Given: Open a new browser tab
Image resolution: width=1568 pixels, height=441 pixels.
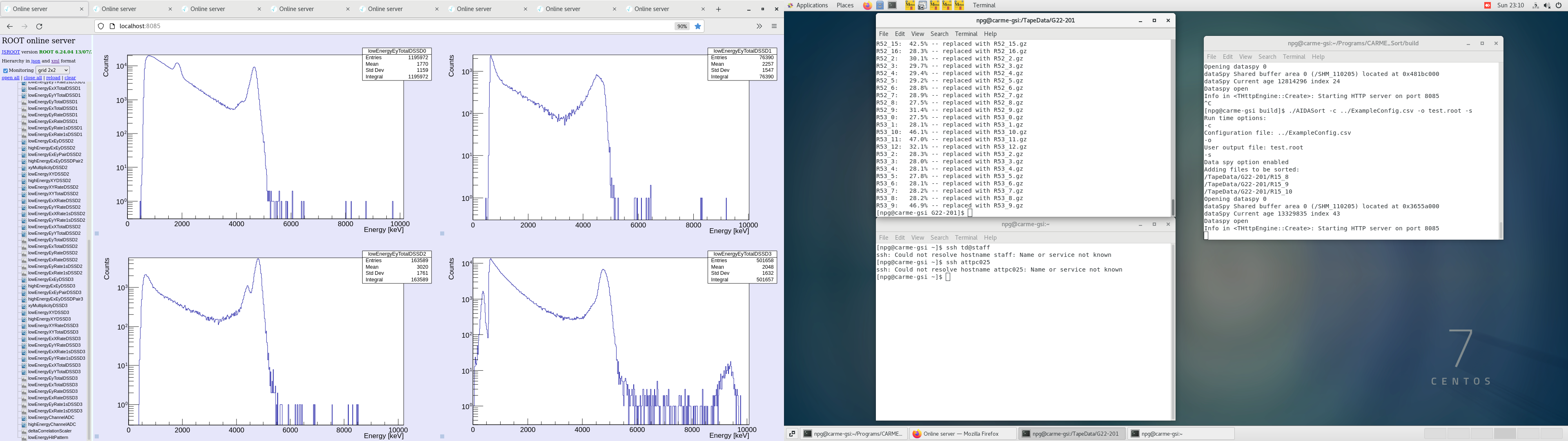Looking at the screenshot, I should [x=718, y=9].
